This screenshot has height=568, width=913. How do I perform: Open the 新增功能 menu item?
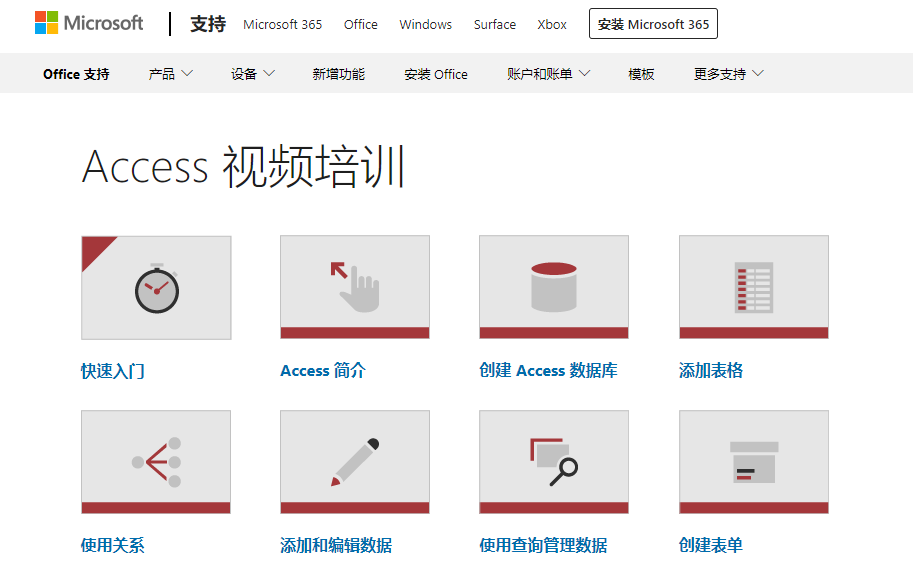tap(338, 74)
